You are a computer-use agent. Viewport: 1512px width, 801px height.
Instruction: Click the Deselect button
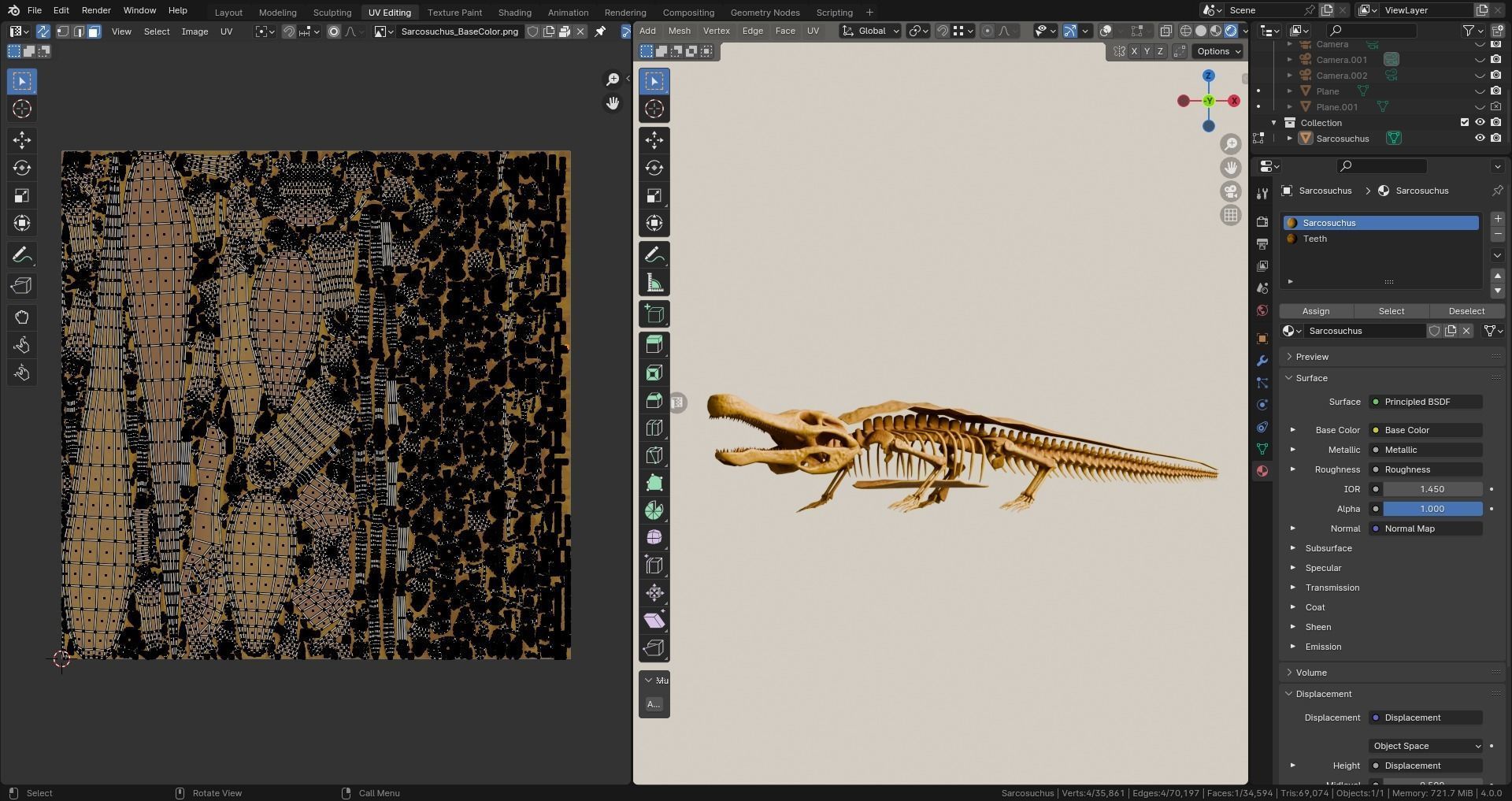click(x=1466, y=311)
